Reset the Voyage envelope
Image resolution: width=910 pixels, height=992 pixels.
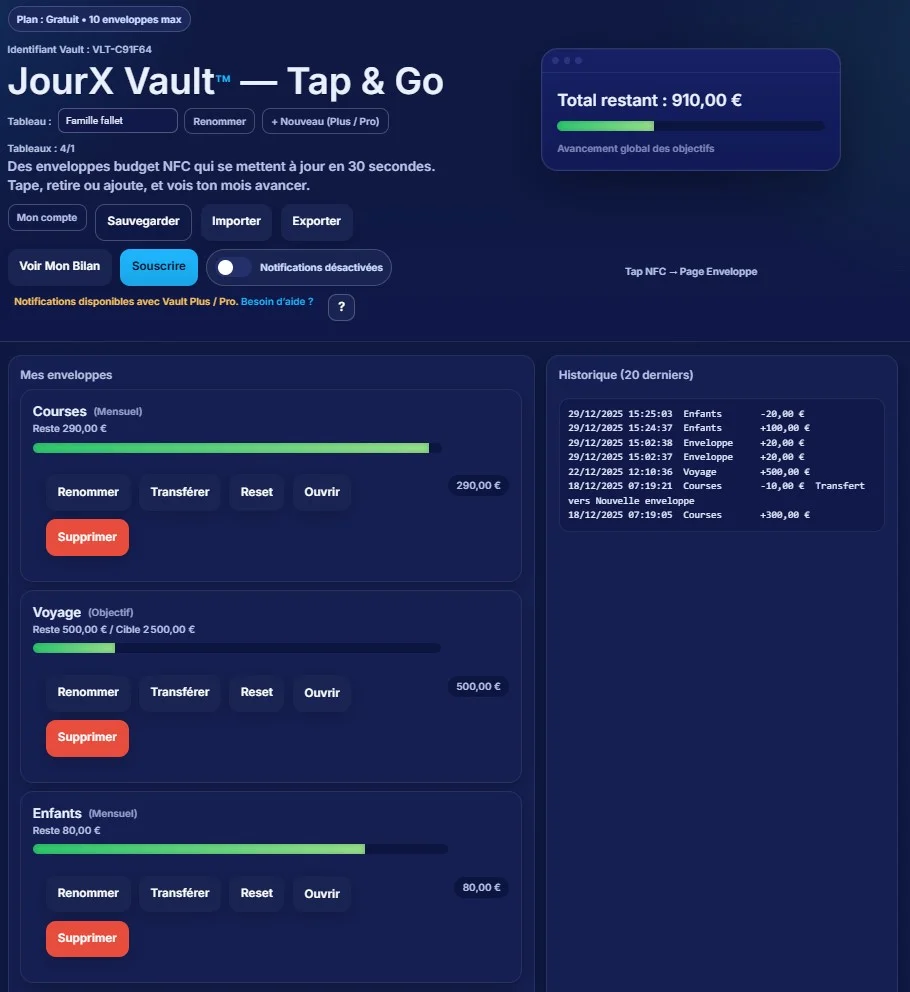[x=256, y=693]
